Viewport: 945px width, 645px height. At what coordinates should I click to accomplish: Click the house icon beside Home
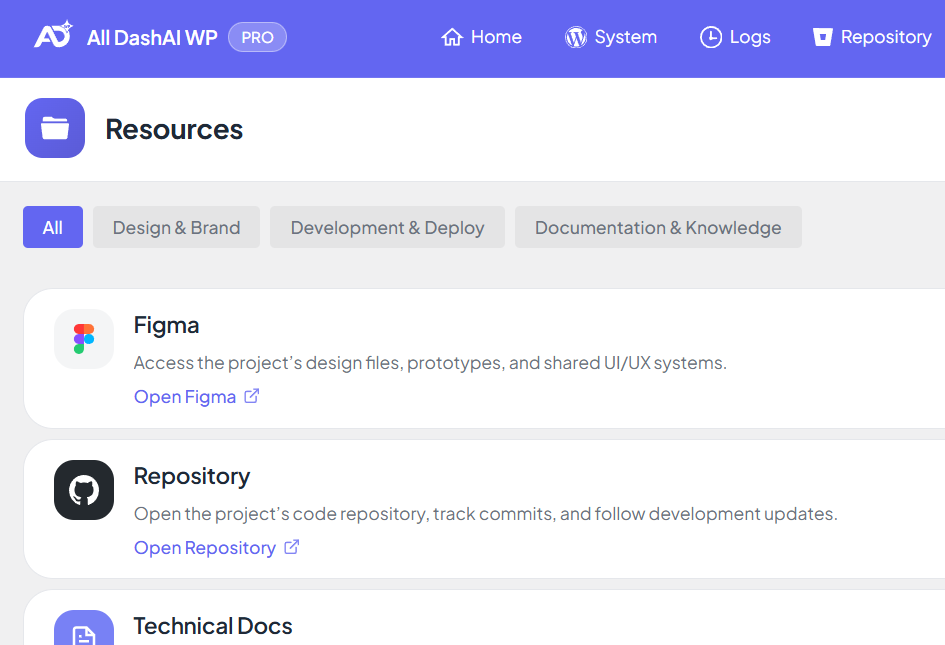(452, 38)
